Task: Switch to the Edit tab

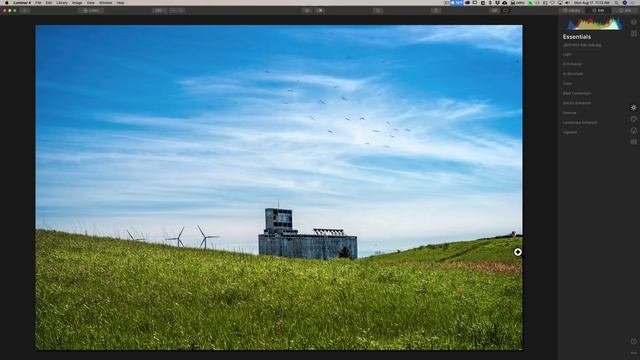Action: tap(598, 11)
